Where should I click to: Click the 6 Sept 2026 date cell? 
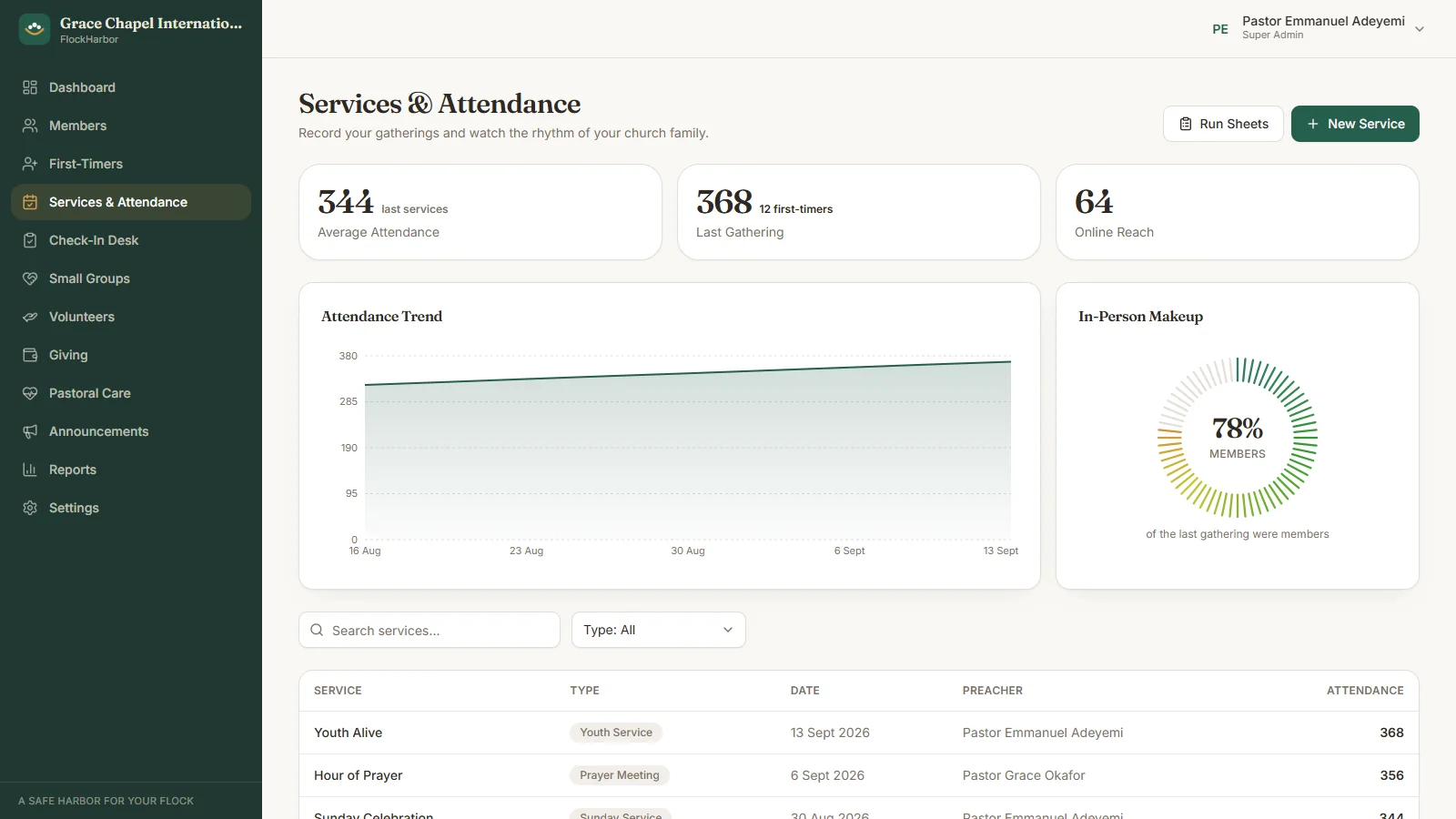[827, 775]
